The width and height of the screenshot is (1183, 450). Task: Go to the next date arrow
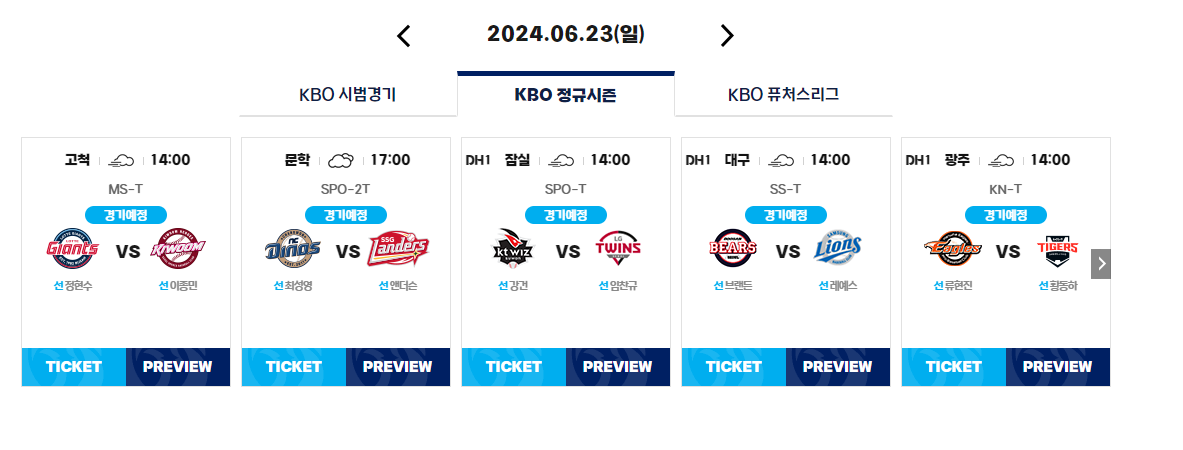click(727, 35)
